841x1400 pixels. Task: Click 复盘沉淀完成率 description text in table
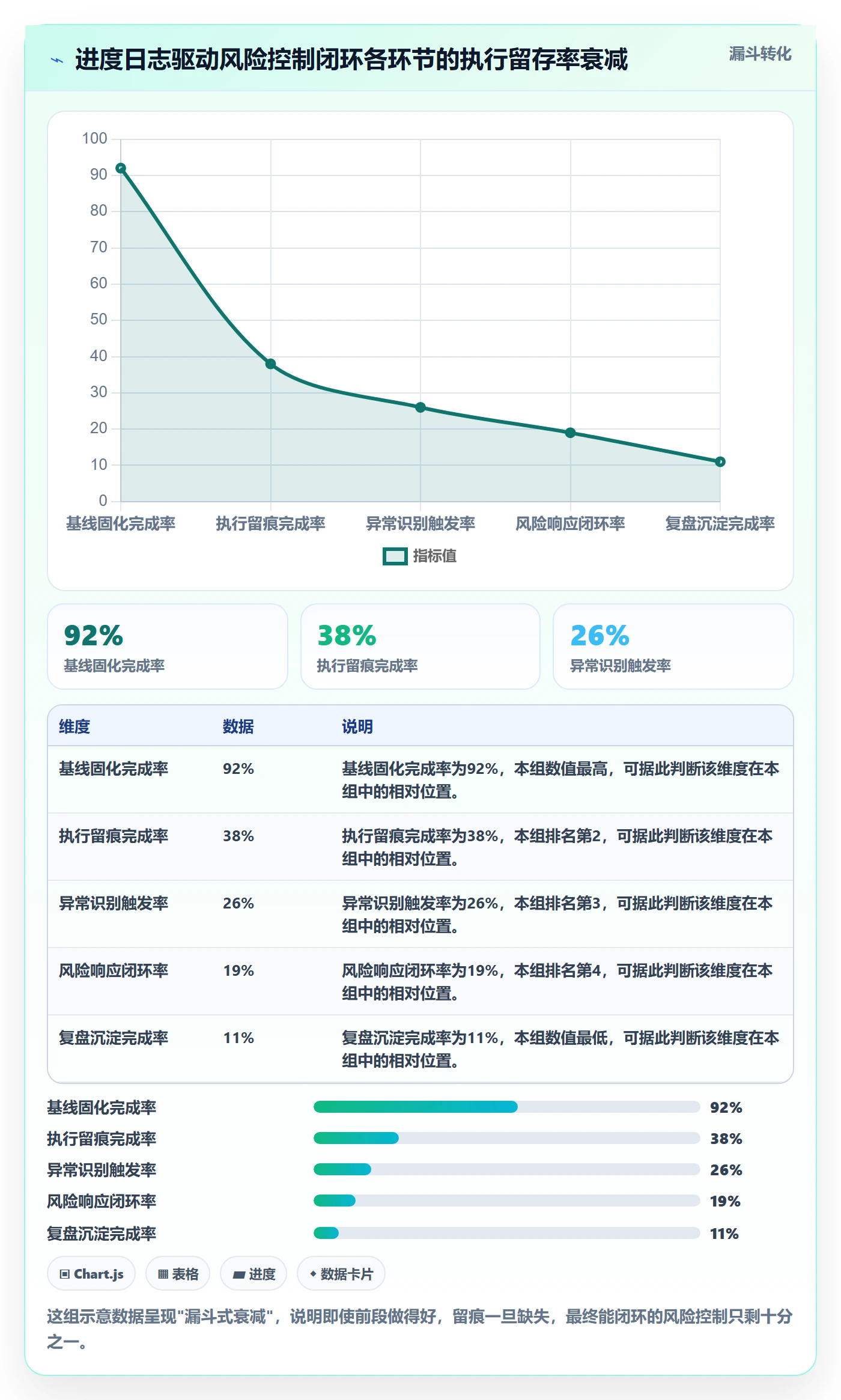tap(560, 1049)
